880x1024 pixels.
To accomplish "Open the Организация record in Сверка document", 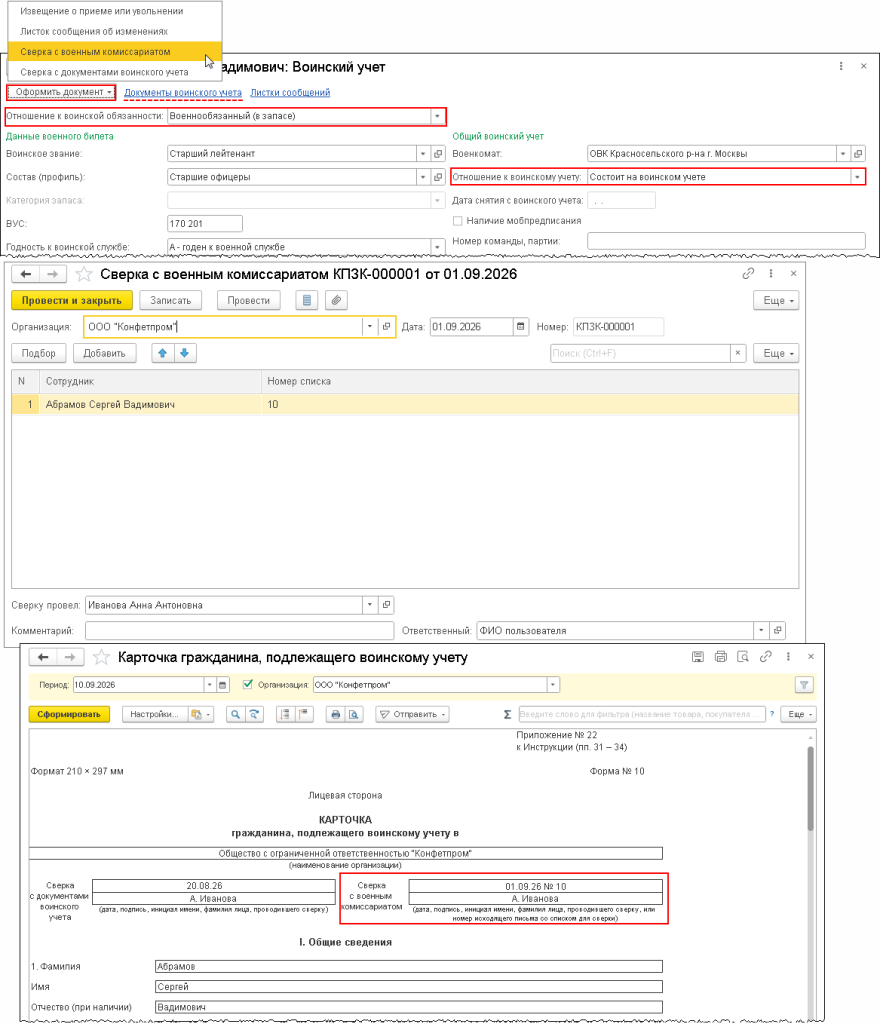I will tap(386, 327).
